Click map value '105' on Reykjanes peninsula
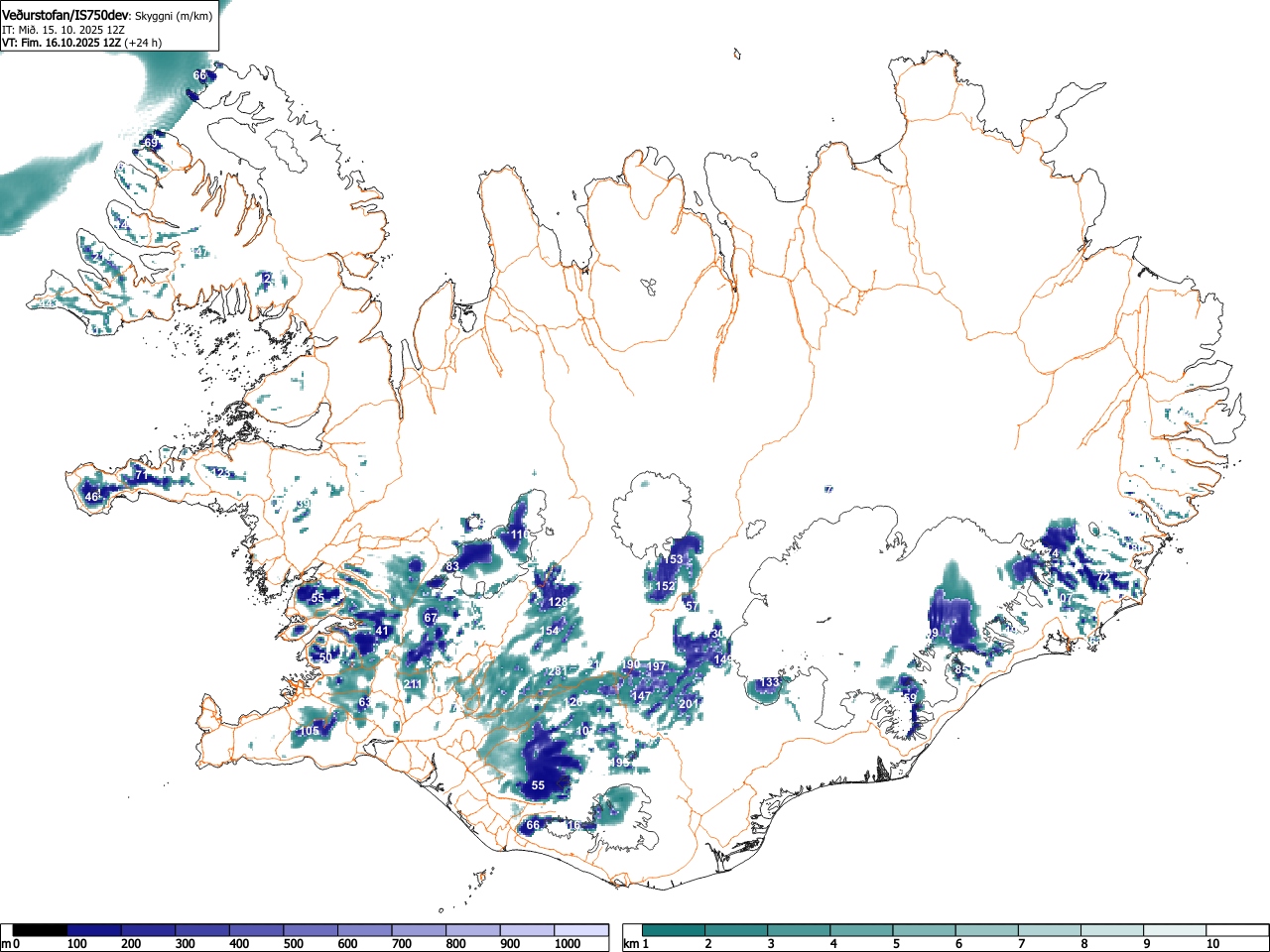 click(310, 731)
